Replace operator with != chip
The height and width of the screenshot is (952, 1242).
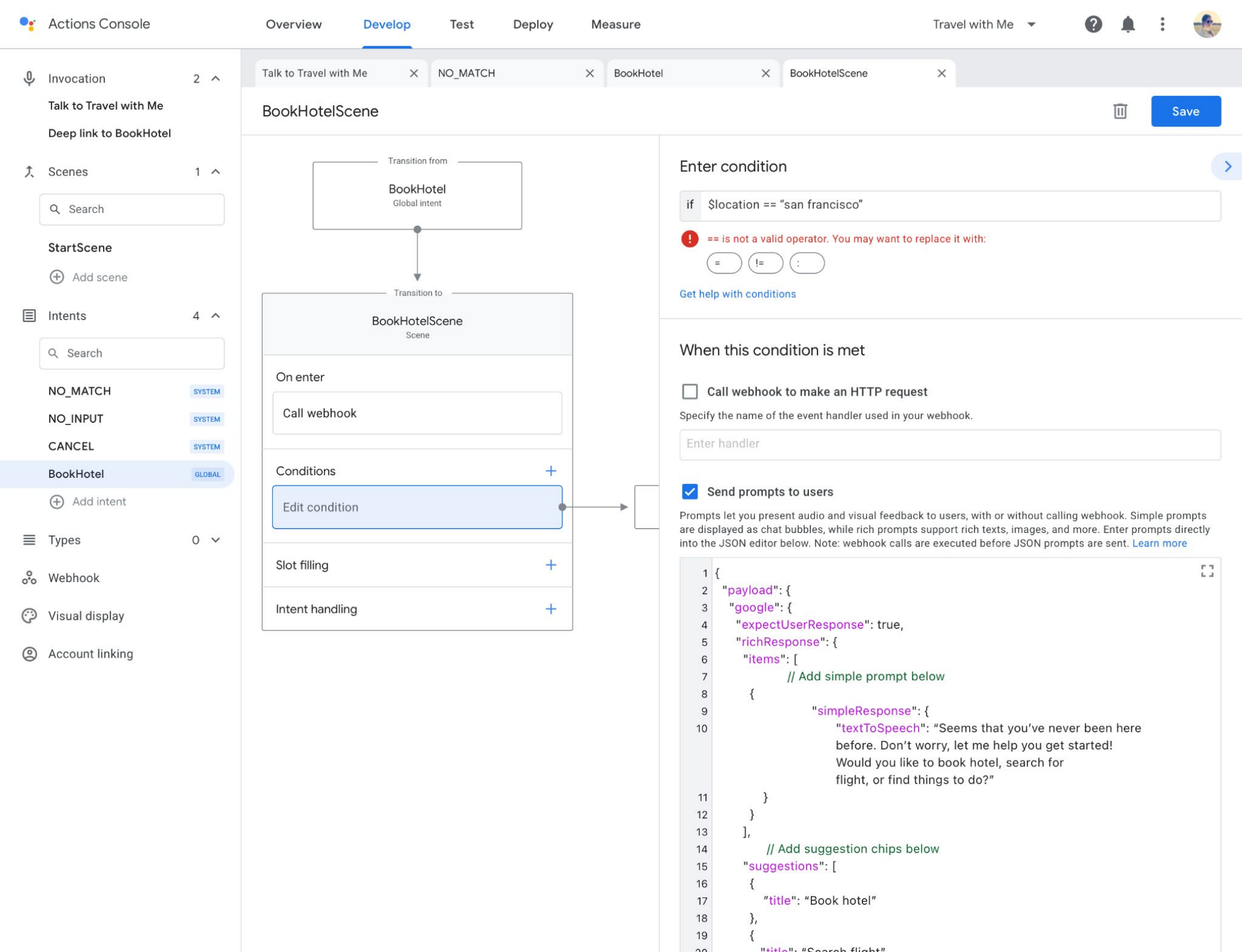[x=765, y=263]
